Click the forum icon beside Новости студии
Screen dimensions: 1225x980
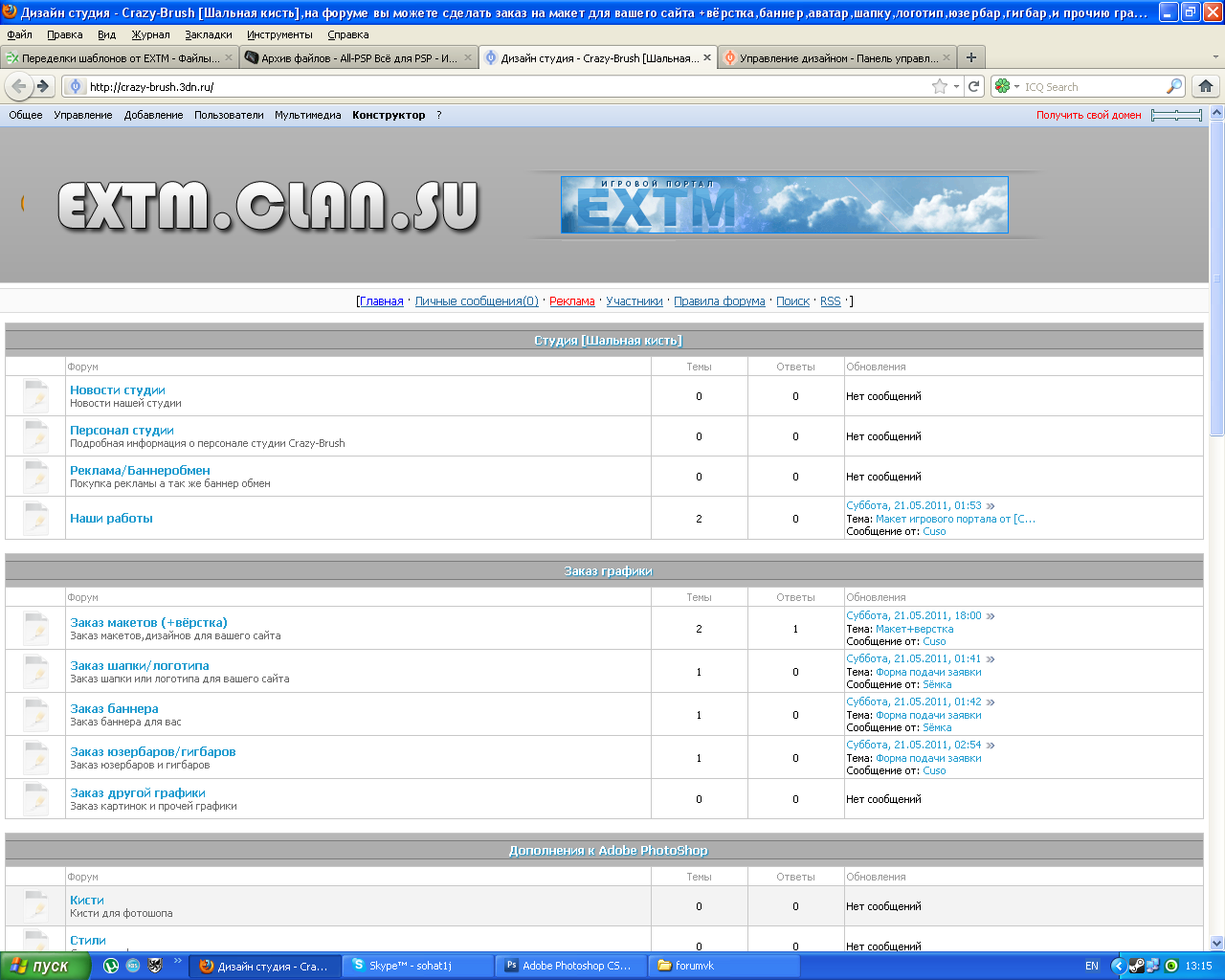point(36,396)
